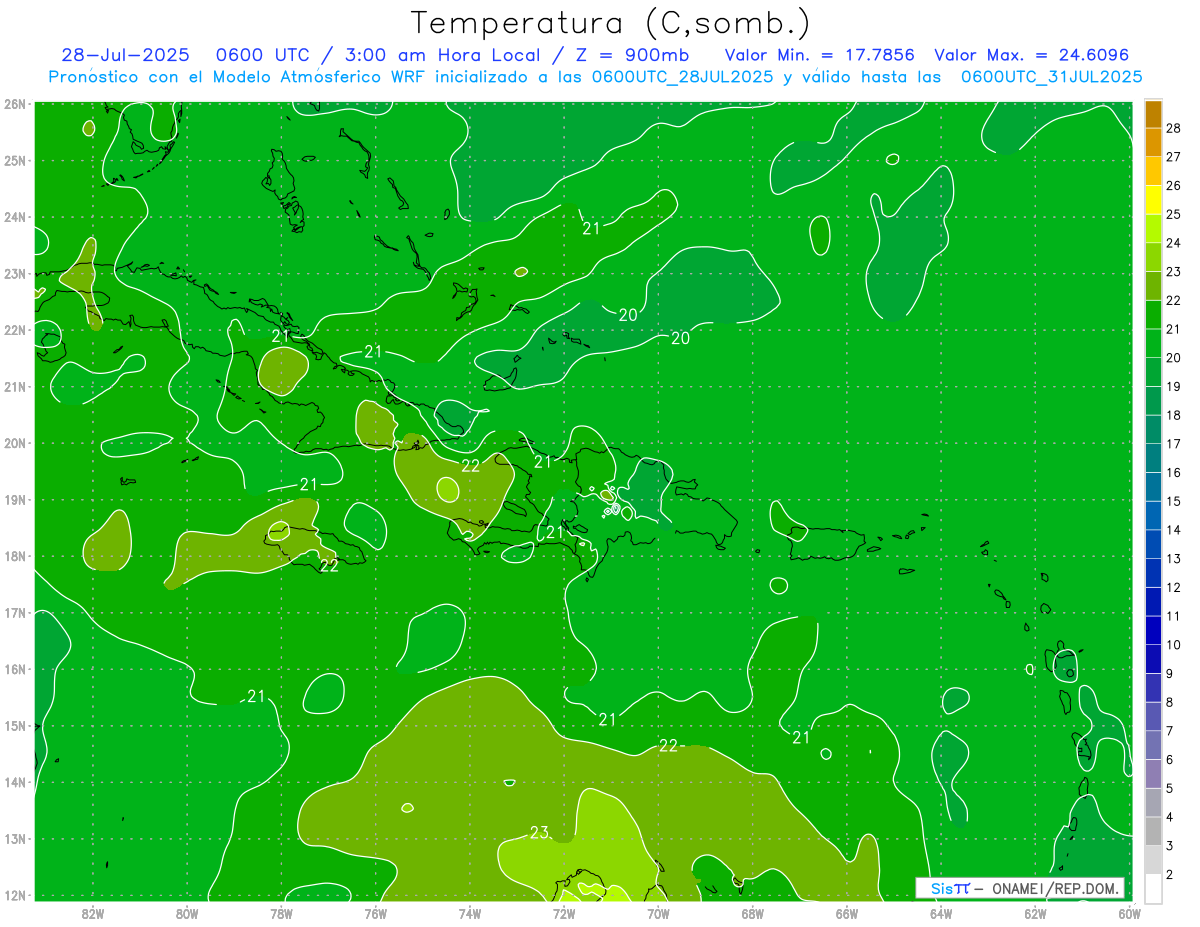Click legend value 12 on color bar
The image size is (1200, 927).
tap(1174, 588)
